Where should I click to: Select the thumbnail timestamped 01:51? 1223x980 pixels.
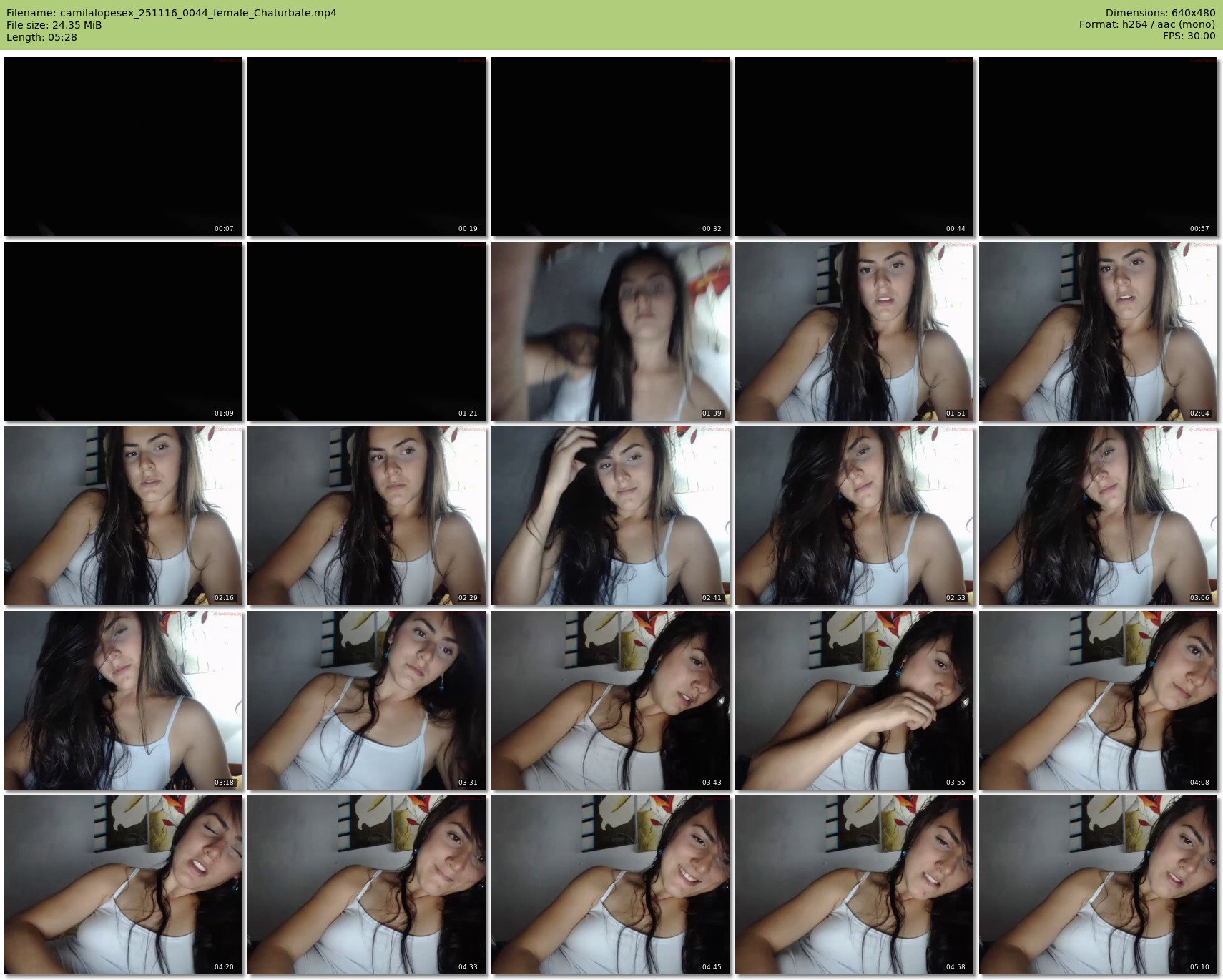pos(854,331)
